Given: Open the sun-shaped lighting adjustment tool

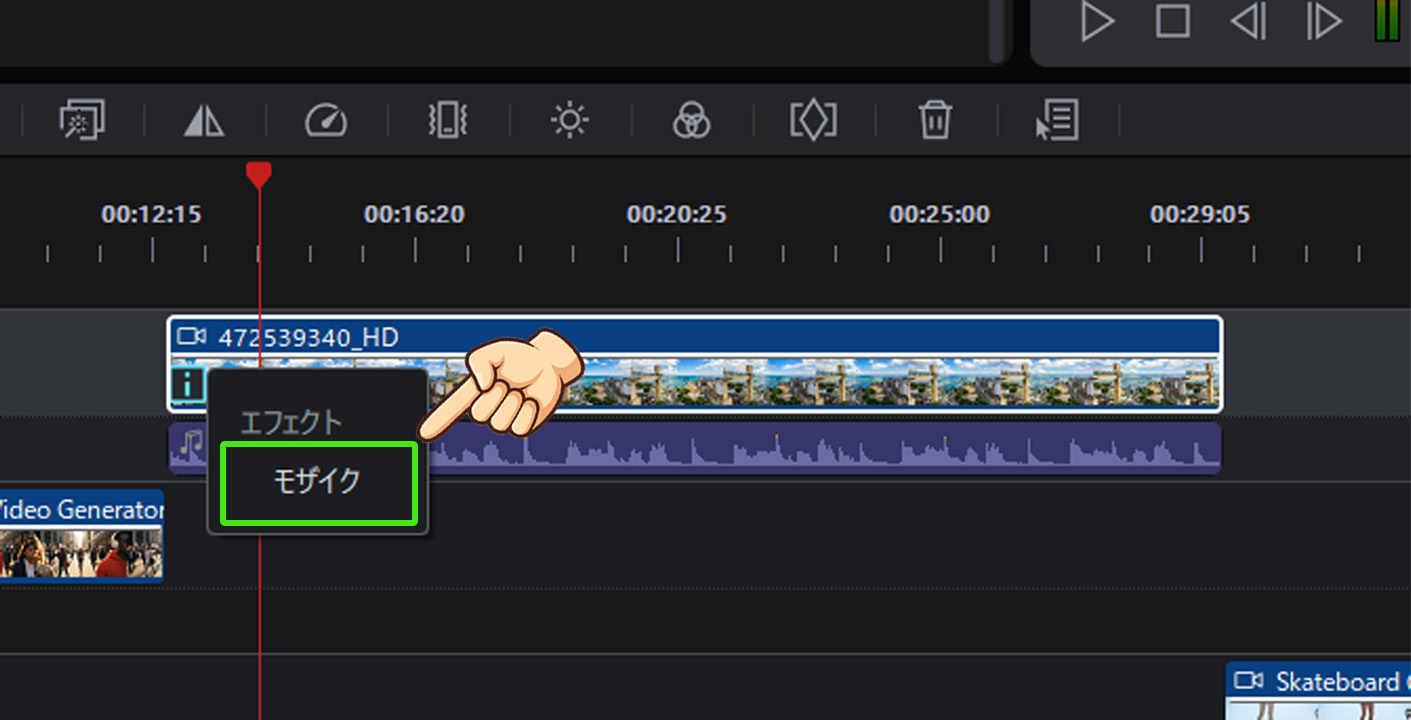Looking at the screenshot, I should tap(569, 121).
